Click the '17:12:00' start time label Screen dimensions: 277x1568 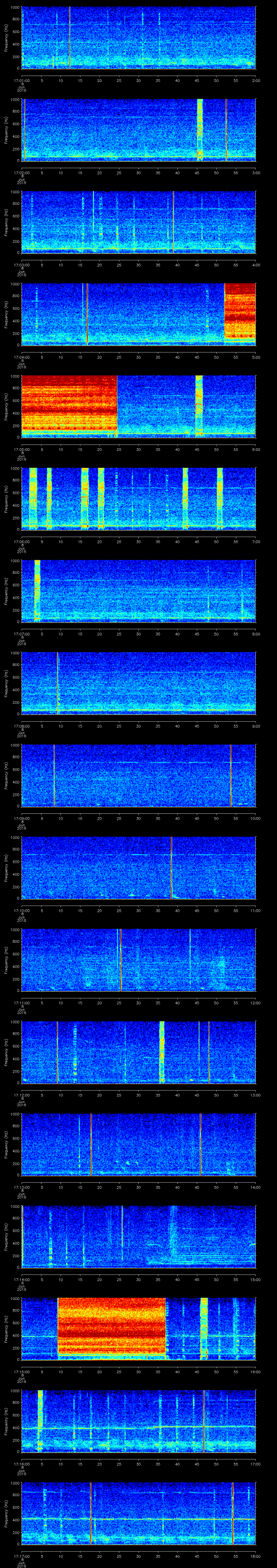tap(21, 1095)
